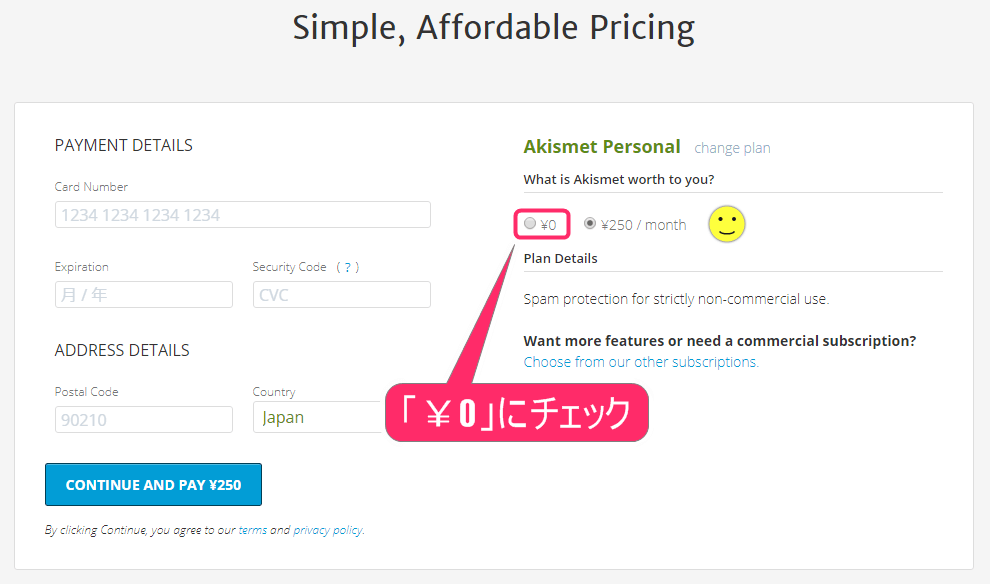Select the ¥0 radio button
This screenshot has width=990, height=584.
(x=529, y=223)
